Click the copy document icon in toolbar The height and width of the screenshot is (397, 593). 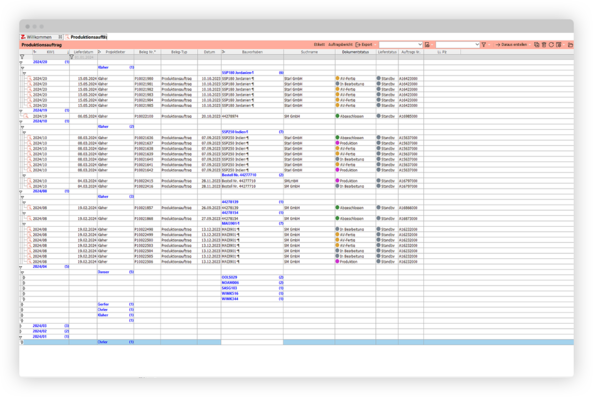(x=537, y=45)
